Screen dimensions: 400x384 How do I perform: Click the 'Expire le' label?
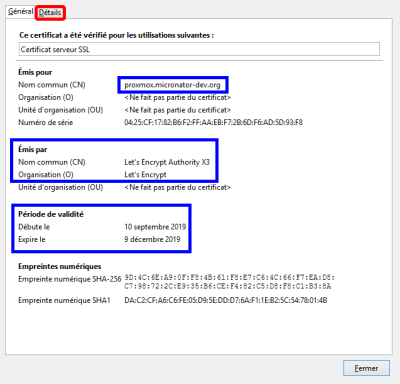[32, 239]
